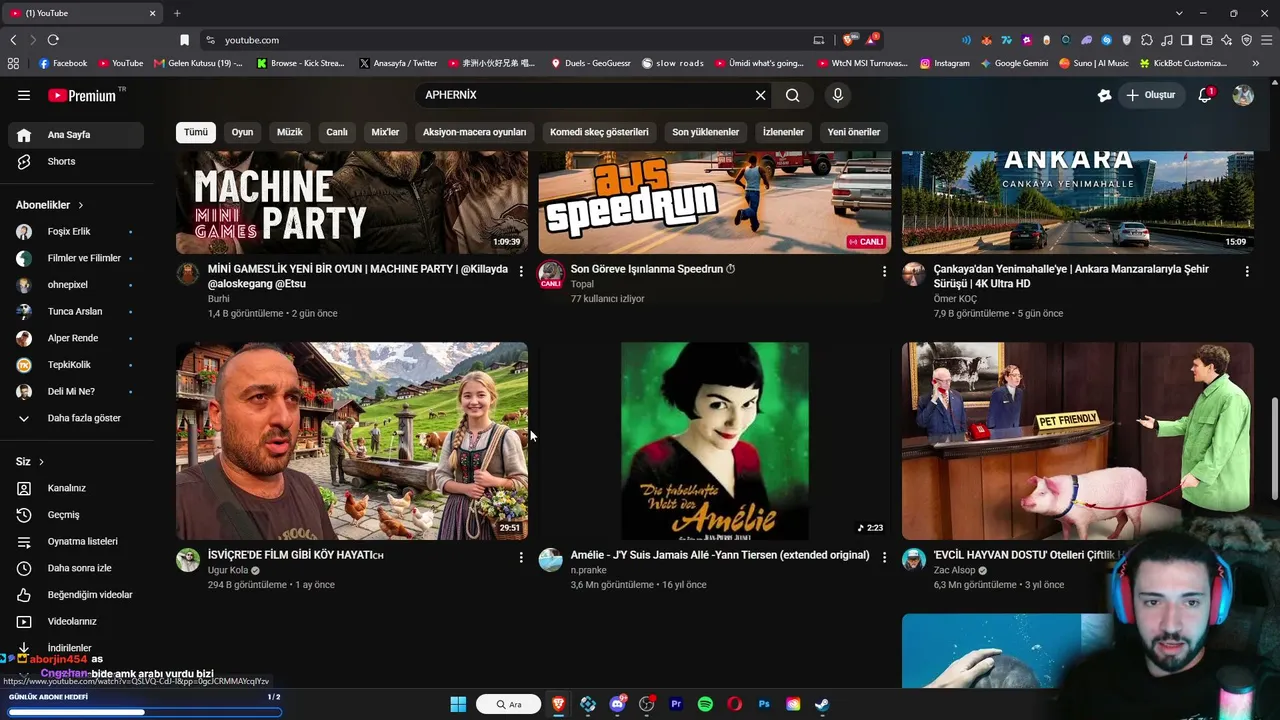Select the Tümü filter chip
The width and height of the screenshot is (1280, 720).
click(196, 132)
